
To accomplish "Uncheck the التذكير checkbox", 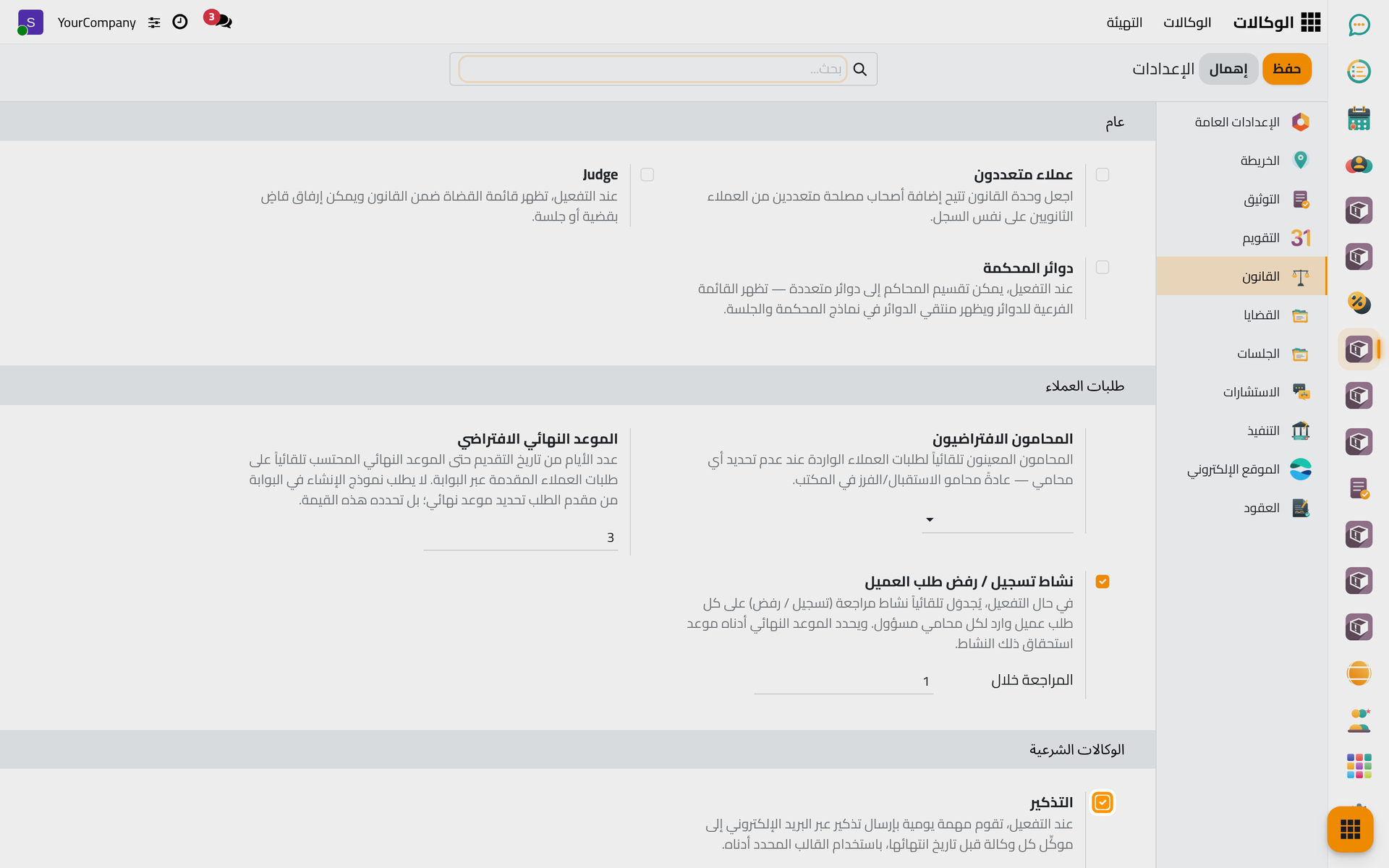I will coord(1103,802).
